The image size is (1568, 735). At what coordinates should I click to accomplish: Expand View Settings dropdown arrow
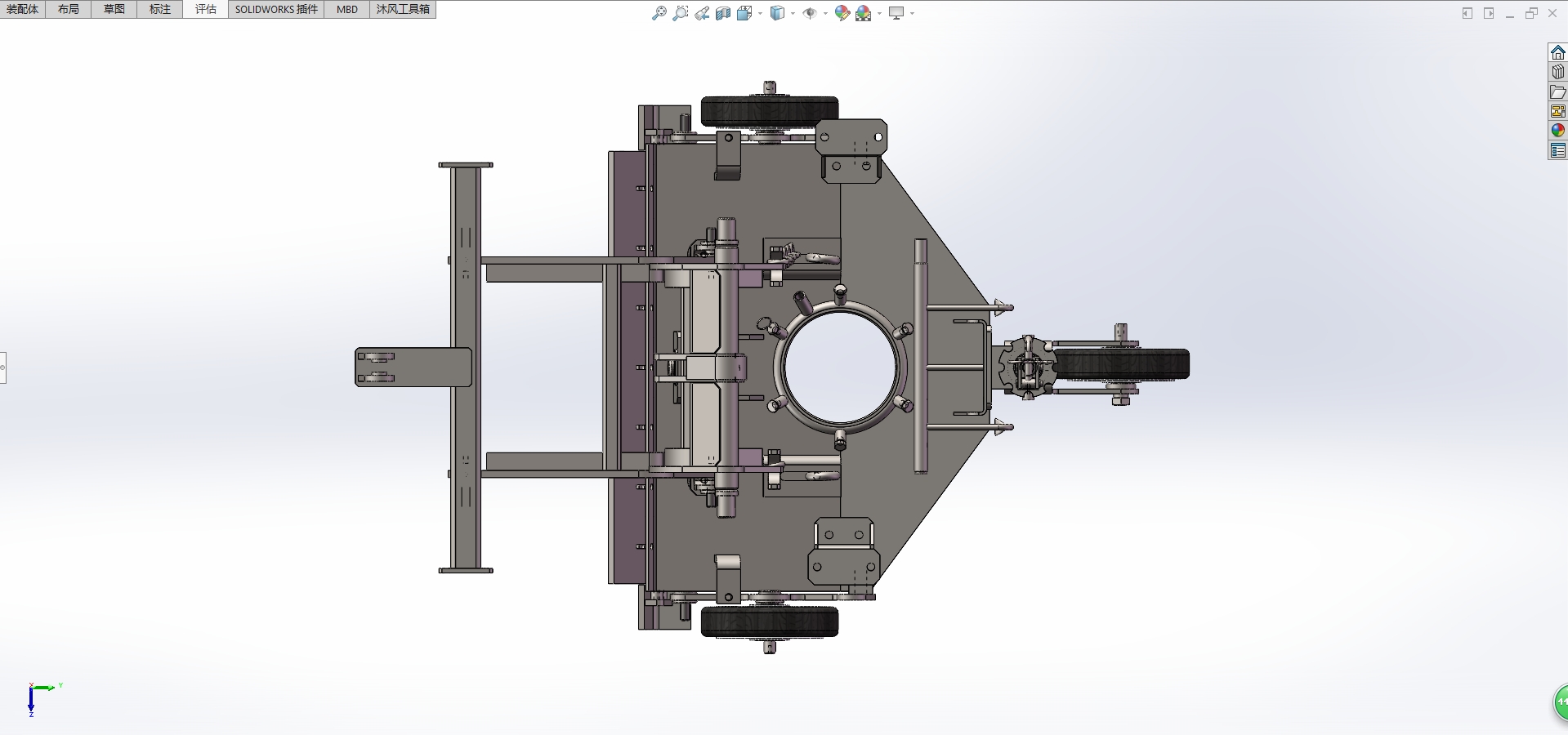click(x=912, y=13)
